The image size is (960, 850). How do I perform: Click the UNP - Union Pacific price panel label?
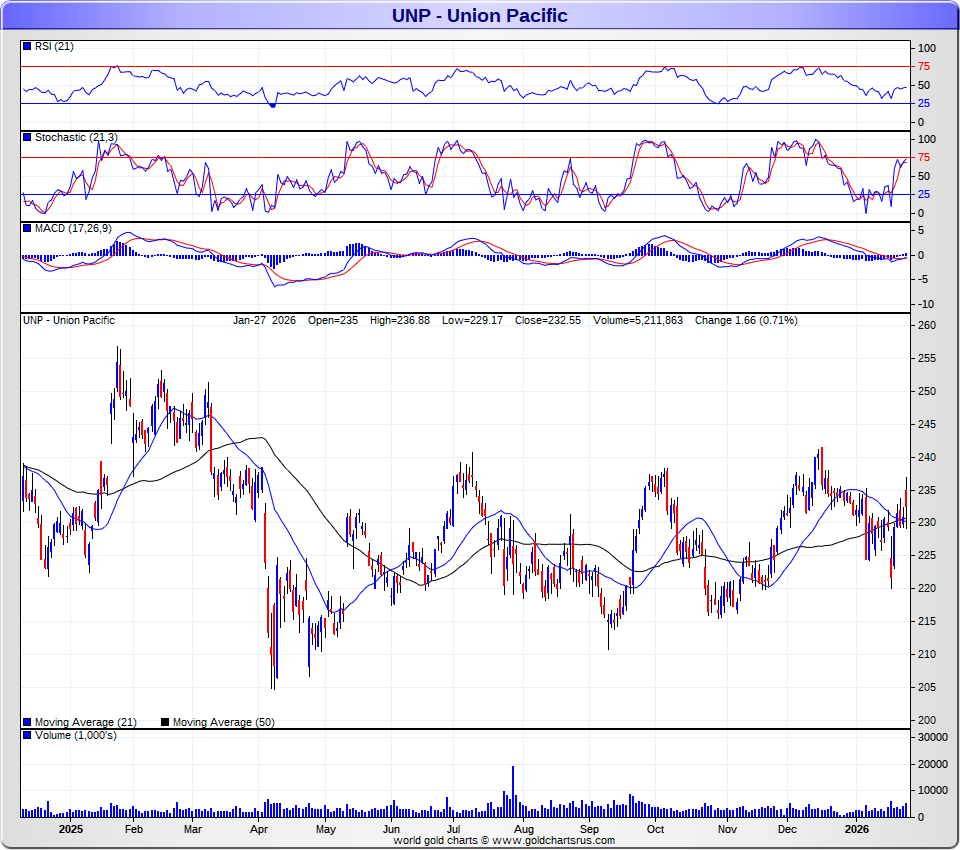pos(69,320)
